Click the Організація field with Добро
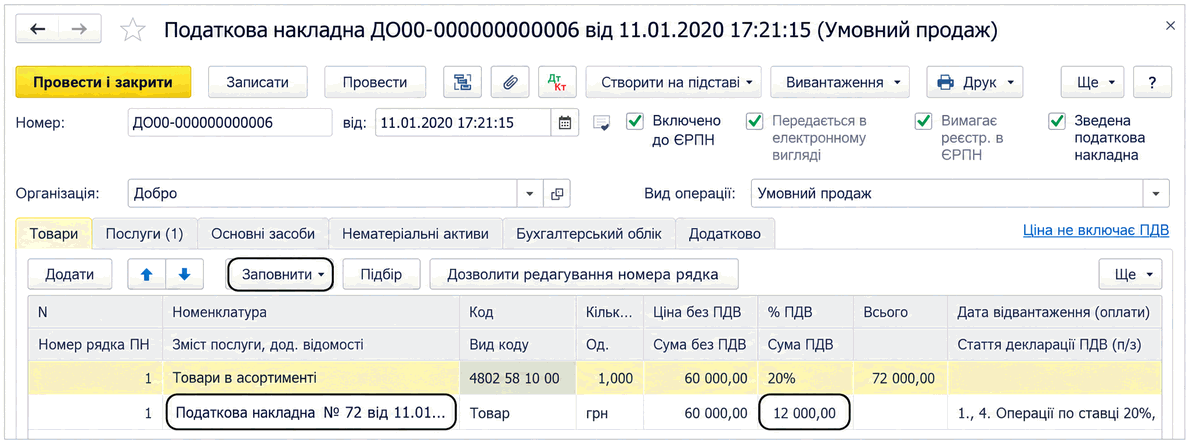The width and height of the screenshot is (1189, 446). click(x=322, y=193)
